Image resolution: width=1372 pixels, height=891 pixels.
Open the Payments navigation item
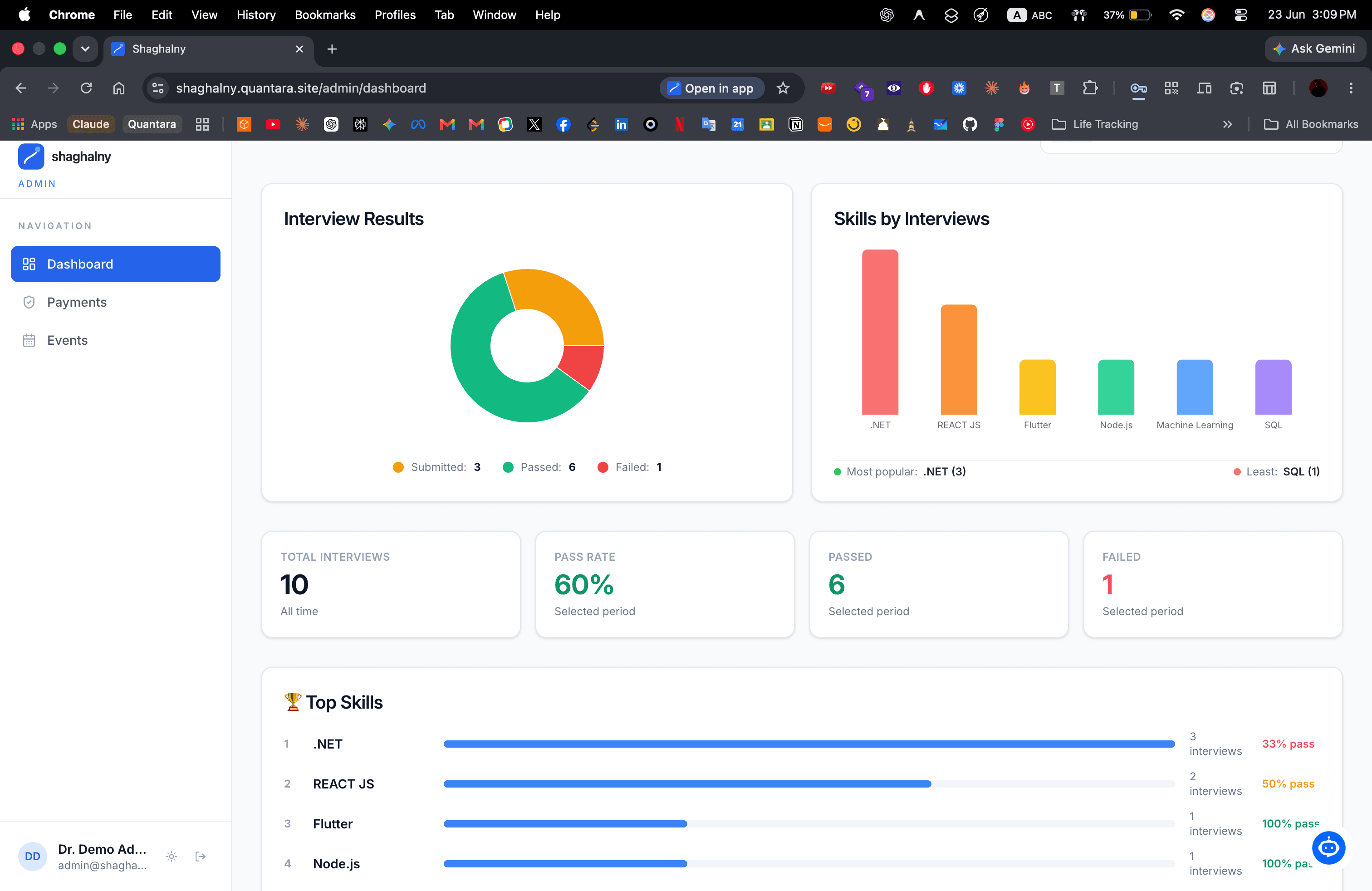115,302
